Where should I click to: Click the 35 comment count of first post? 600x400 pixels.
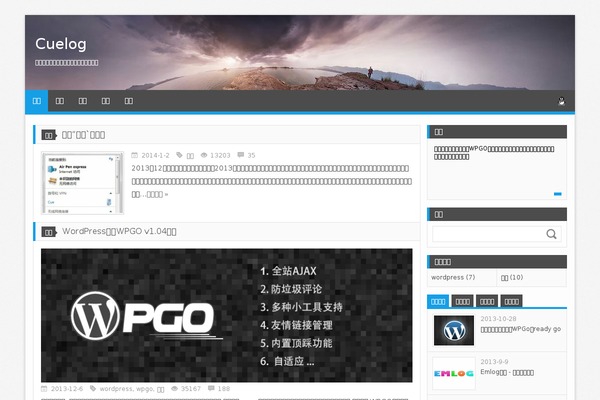click(x=251, y=155)
